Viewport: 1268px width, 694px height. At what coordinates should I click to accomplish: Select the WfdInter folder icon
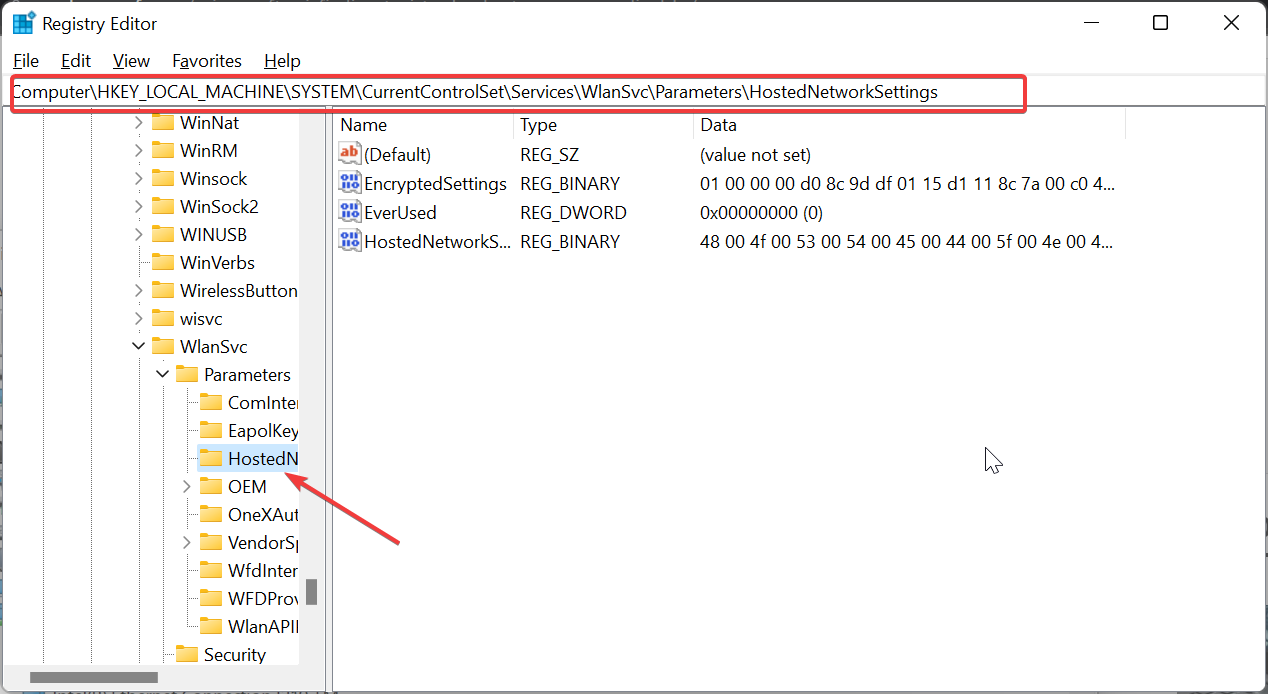[x=211, y=571]
